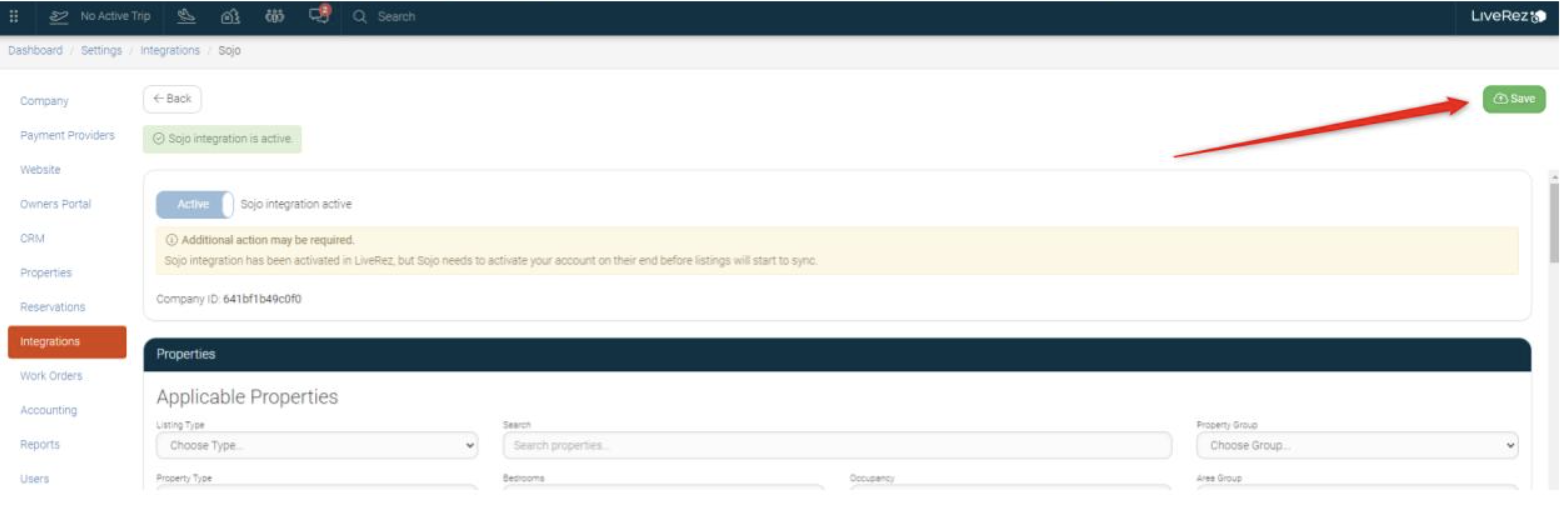This screenshot has width=1562, height=524.
Task: Go to Work Orders settings
Action: (52, 376)
